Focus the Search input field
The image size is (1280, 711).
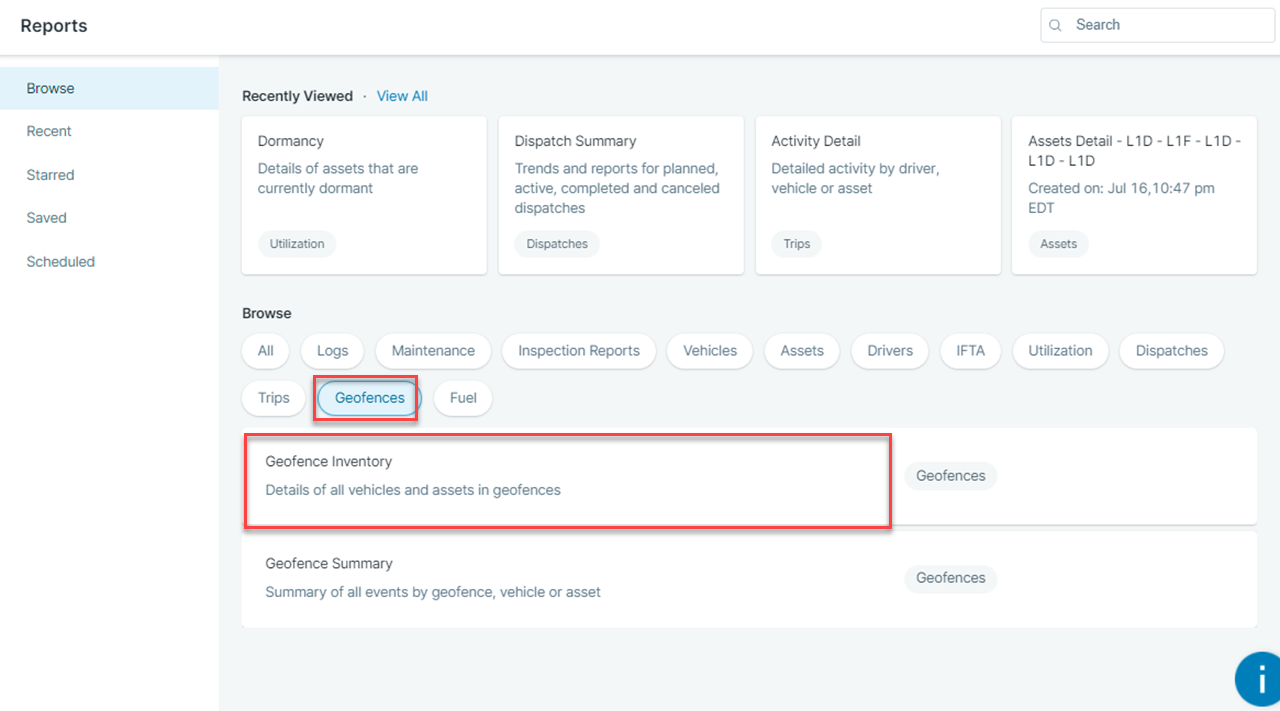[x=1159, y=25]
